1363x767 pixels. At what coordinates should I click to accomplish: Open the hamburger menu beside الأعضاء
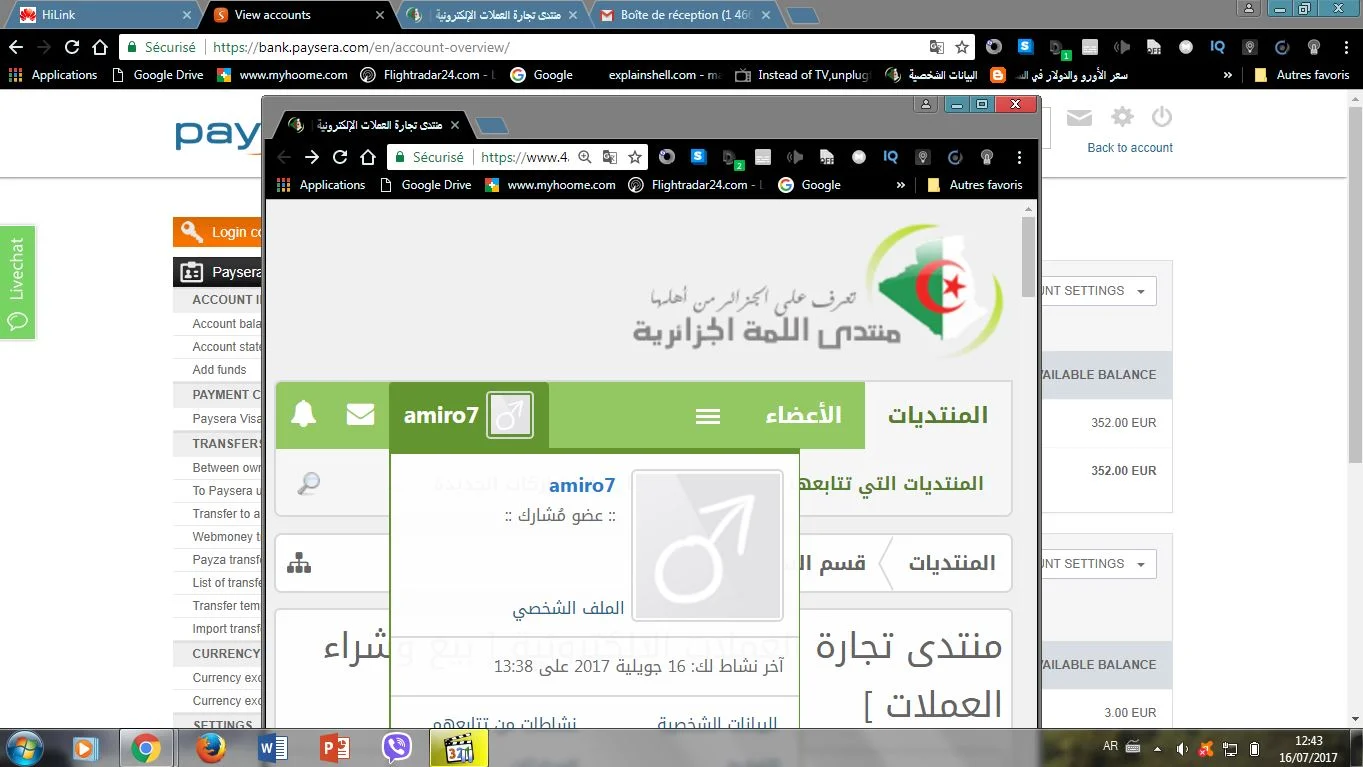click(708, 416)
